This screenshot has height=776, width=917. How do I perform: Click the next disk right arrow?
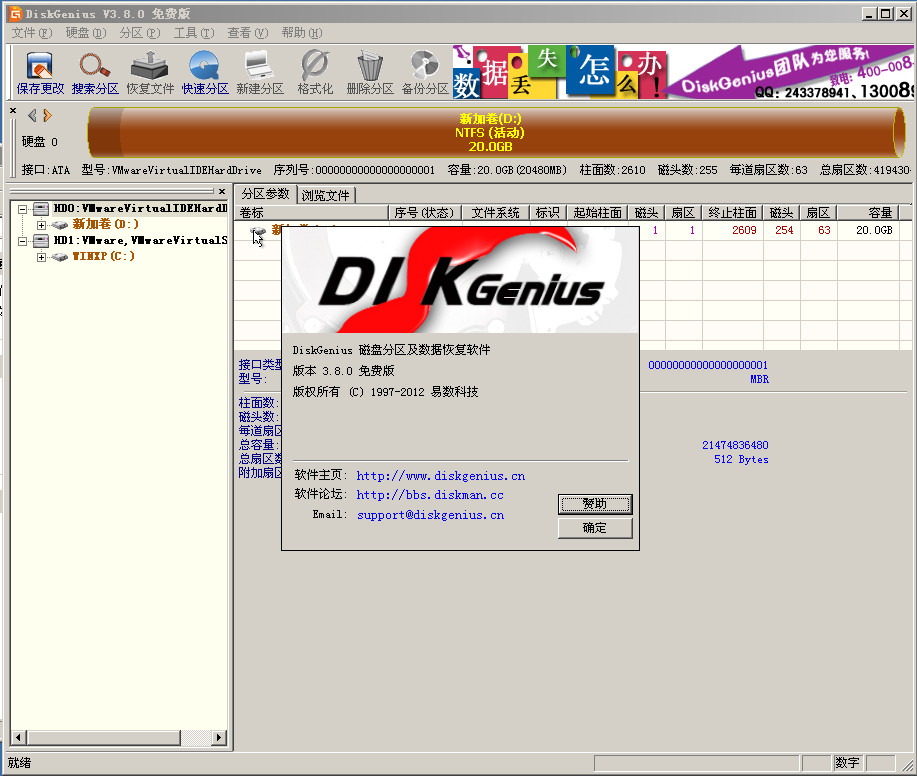47,115
